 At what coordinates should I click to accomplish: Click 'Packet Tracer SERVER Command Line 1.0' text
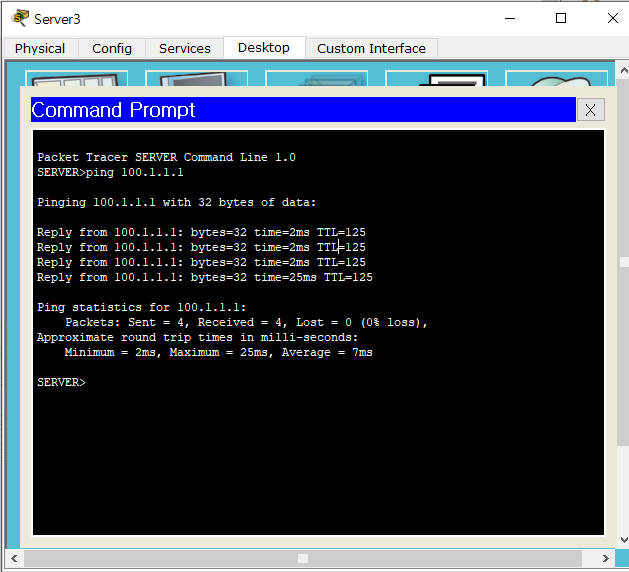[166, 157]
